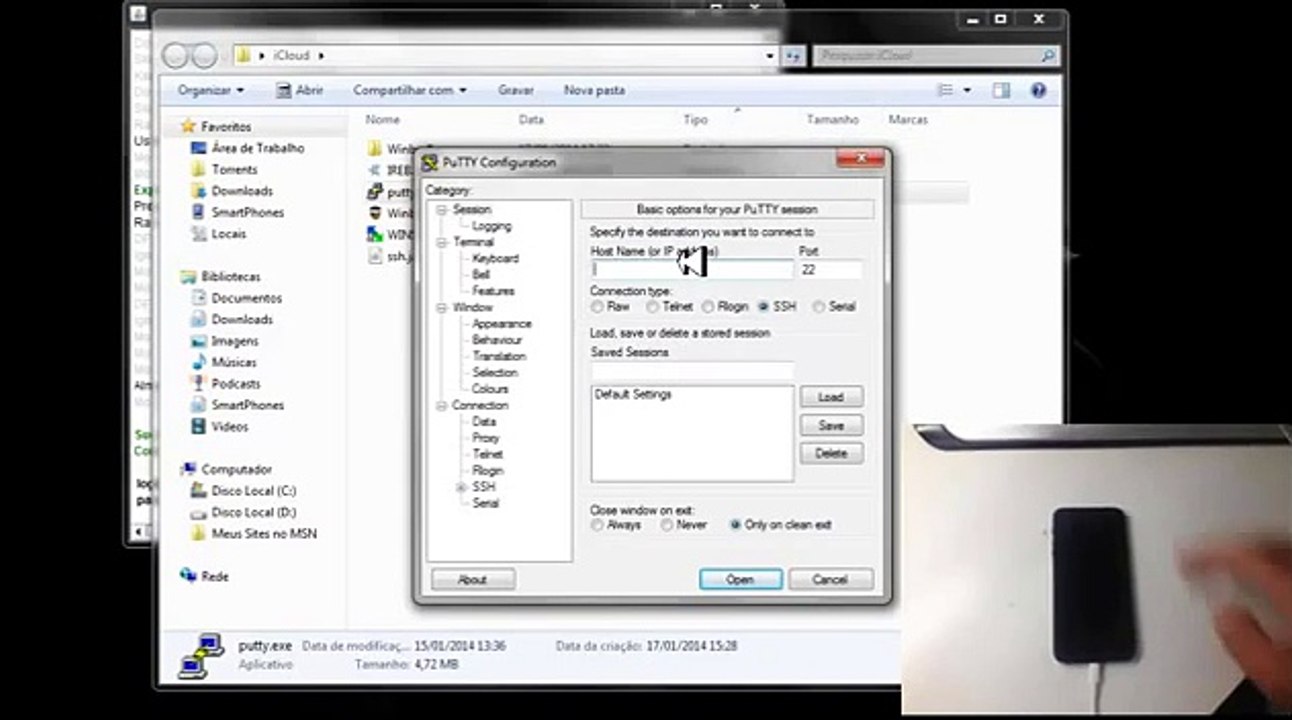Collapse the Window category tree node

(441, 308)
